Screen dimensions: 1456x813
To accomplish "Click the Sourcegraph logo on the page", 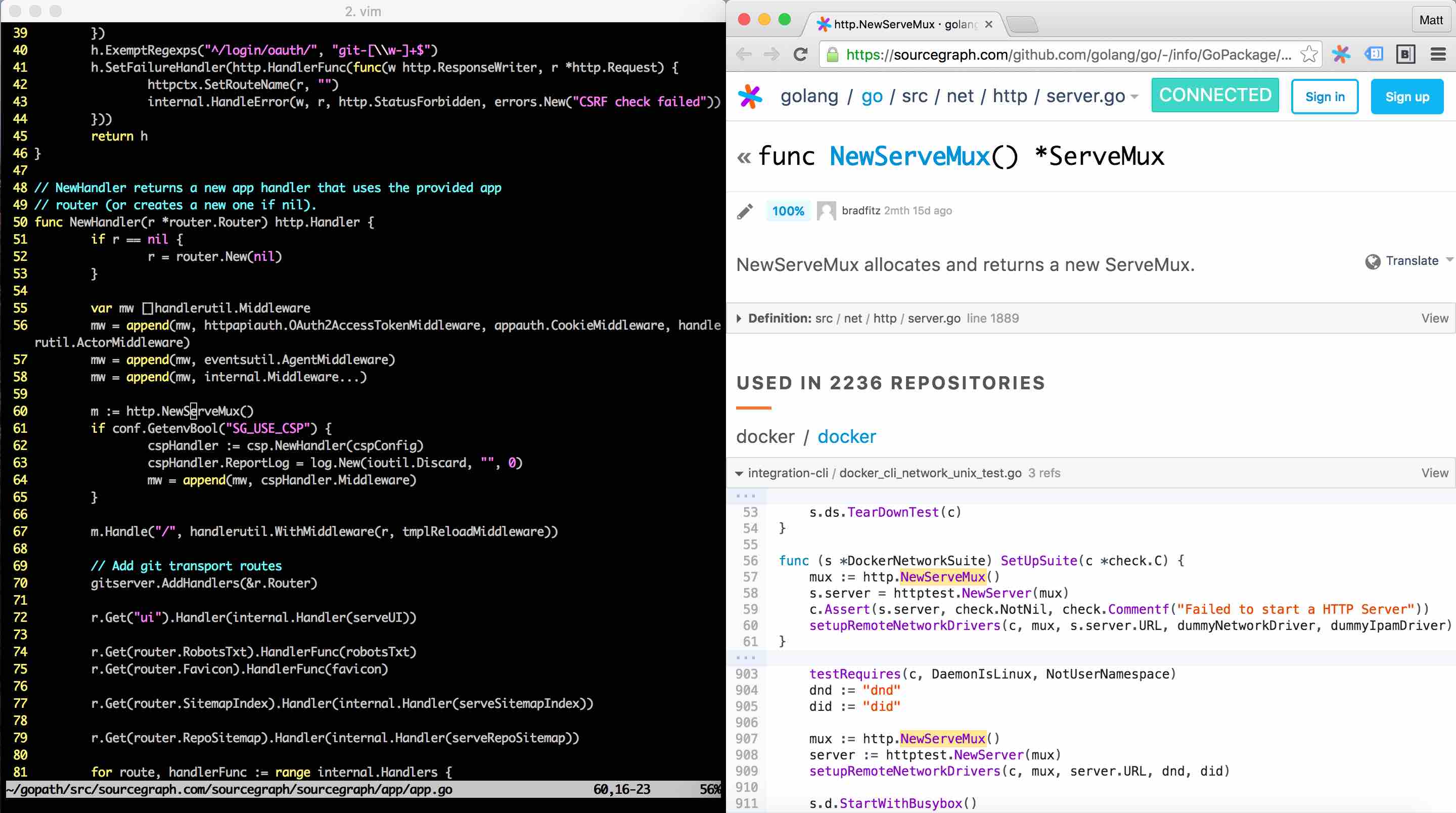I will pyautogui.click(x=751, y=96).
